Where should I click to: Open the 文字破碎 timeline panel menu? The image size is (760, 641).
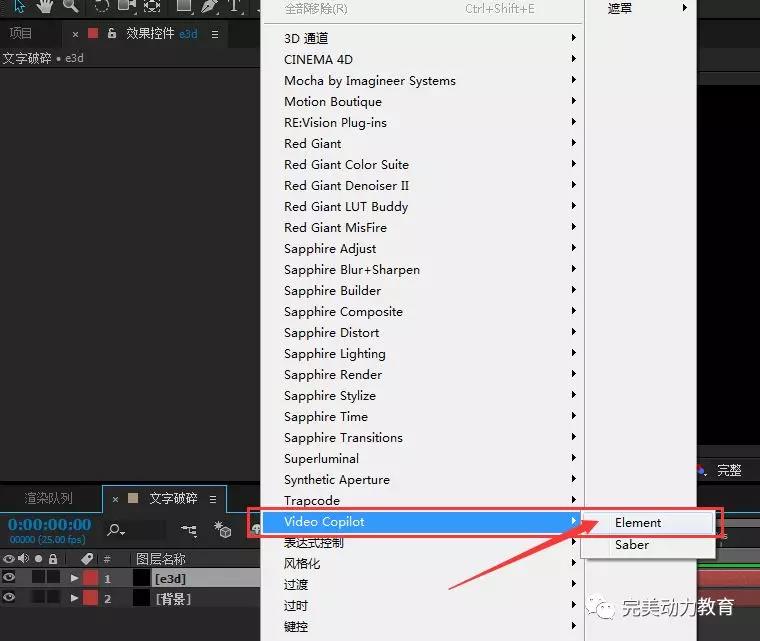pyautogui.click(x=213, y=499)
